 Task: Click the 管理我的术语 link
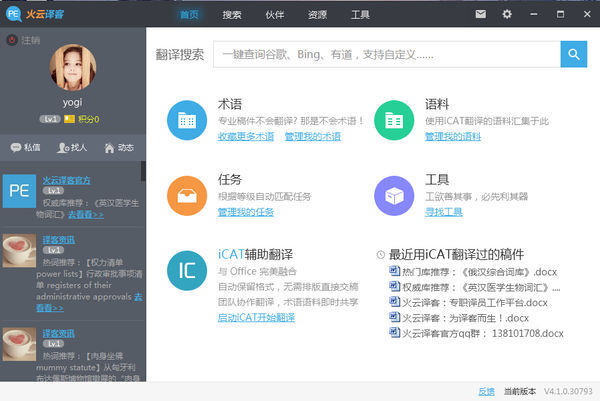click(x=313, y=137)
